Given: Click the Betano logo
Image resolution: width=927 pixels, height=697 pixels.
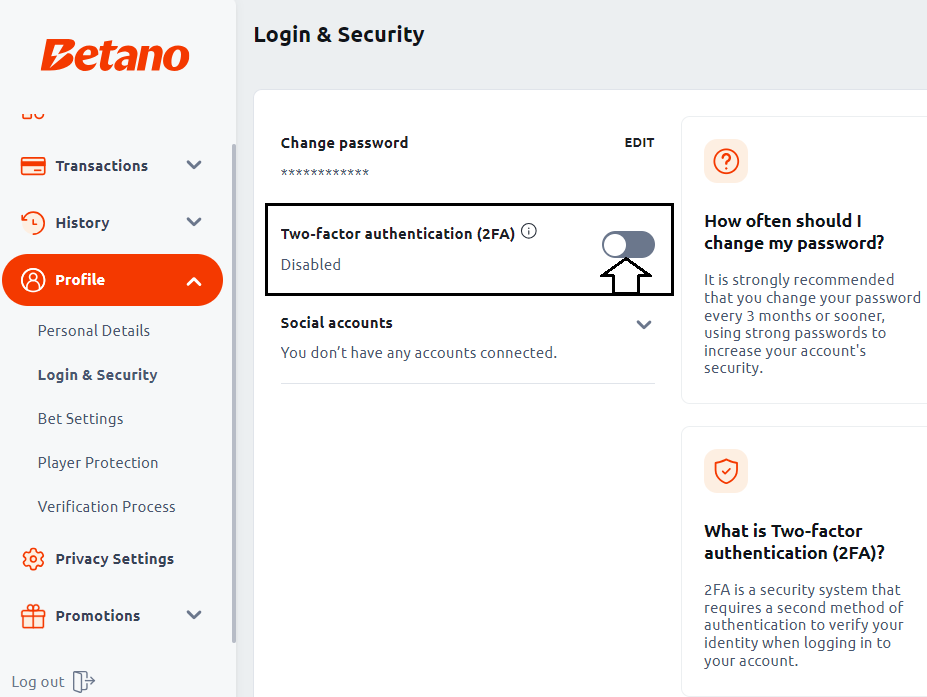Looking at the screenshot, I should point(115,56).
